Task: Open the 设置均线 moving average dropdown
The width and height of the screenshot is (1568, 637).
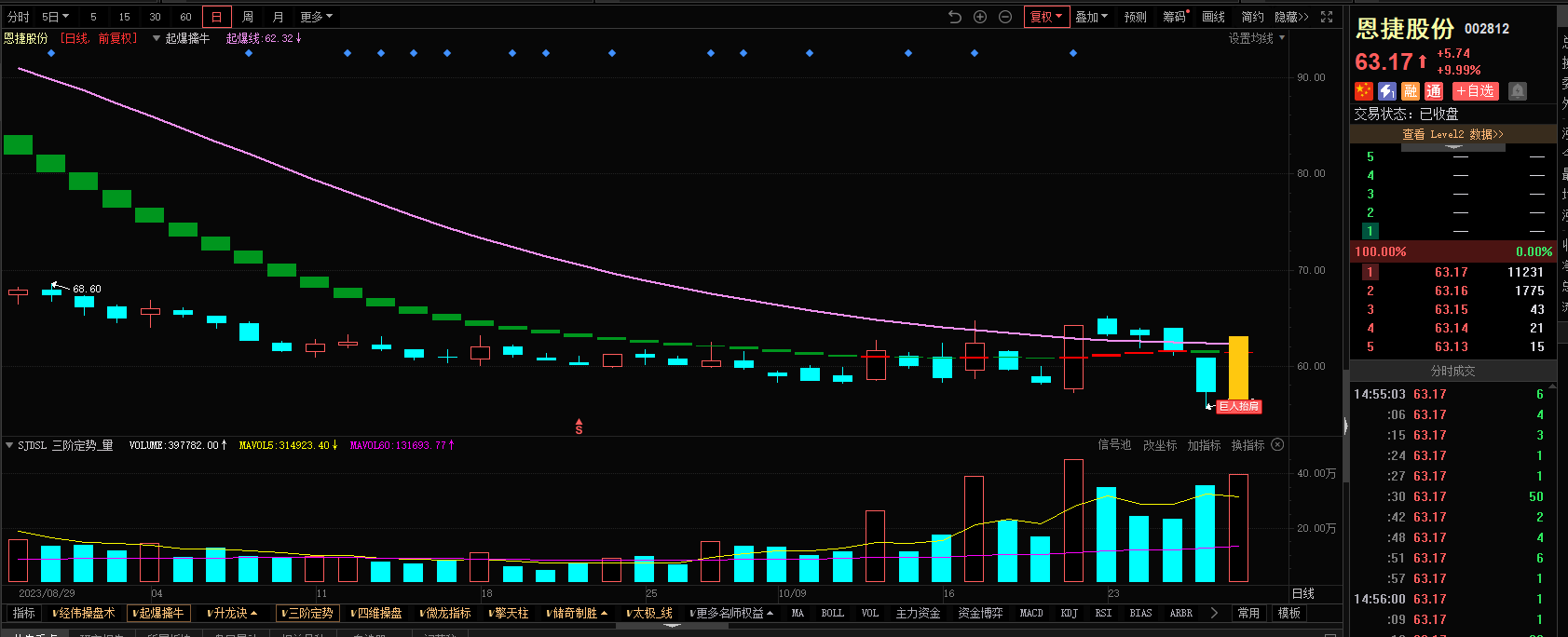Action: click(1256, 38)
